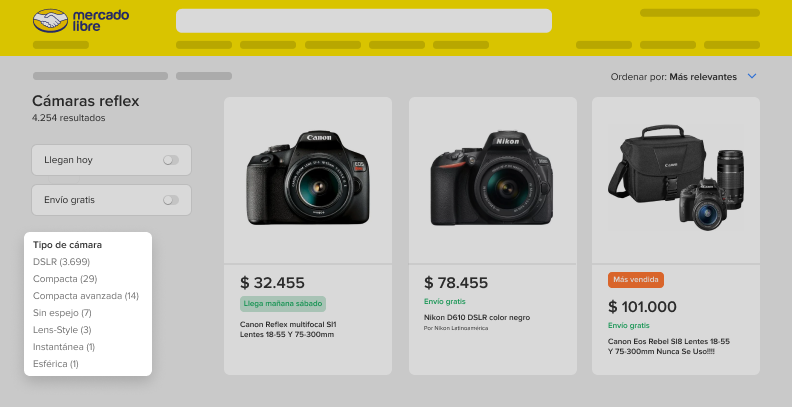Choose Compacta avanzada (14) filter
Screen dimensions: 792x407
(85, 296)
